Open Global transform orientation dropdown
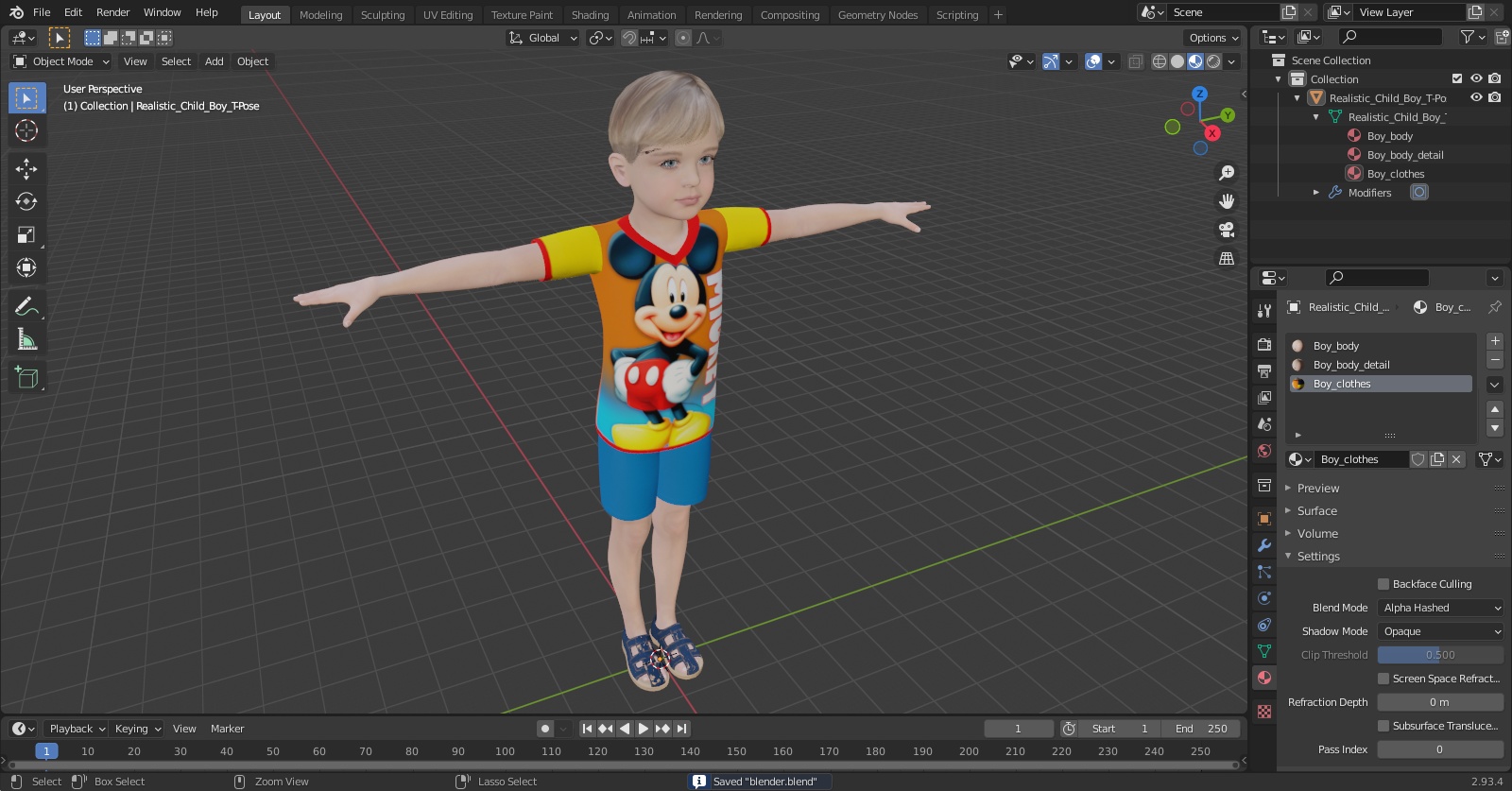Screen dimensions: 1512x791 [x=543, y=38]
